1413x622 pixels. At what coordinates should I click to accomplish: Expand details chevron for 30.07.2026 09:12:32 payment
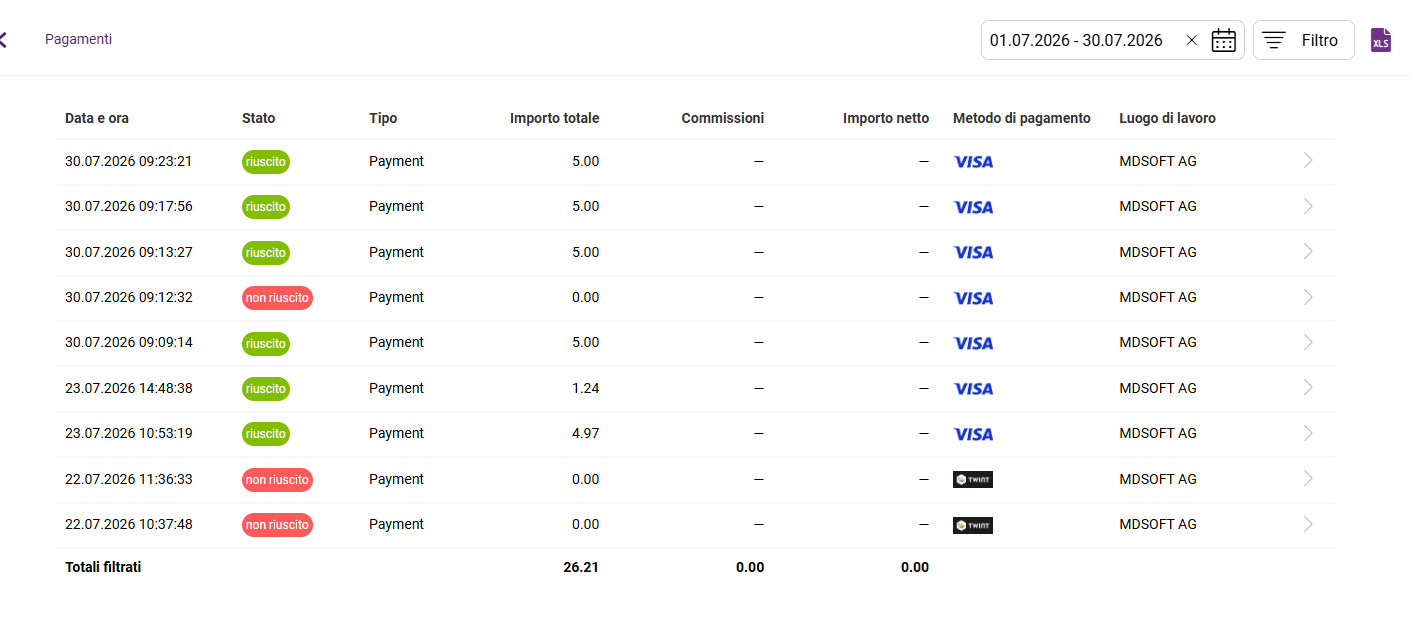pos(1308,297)
